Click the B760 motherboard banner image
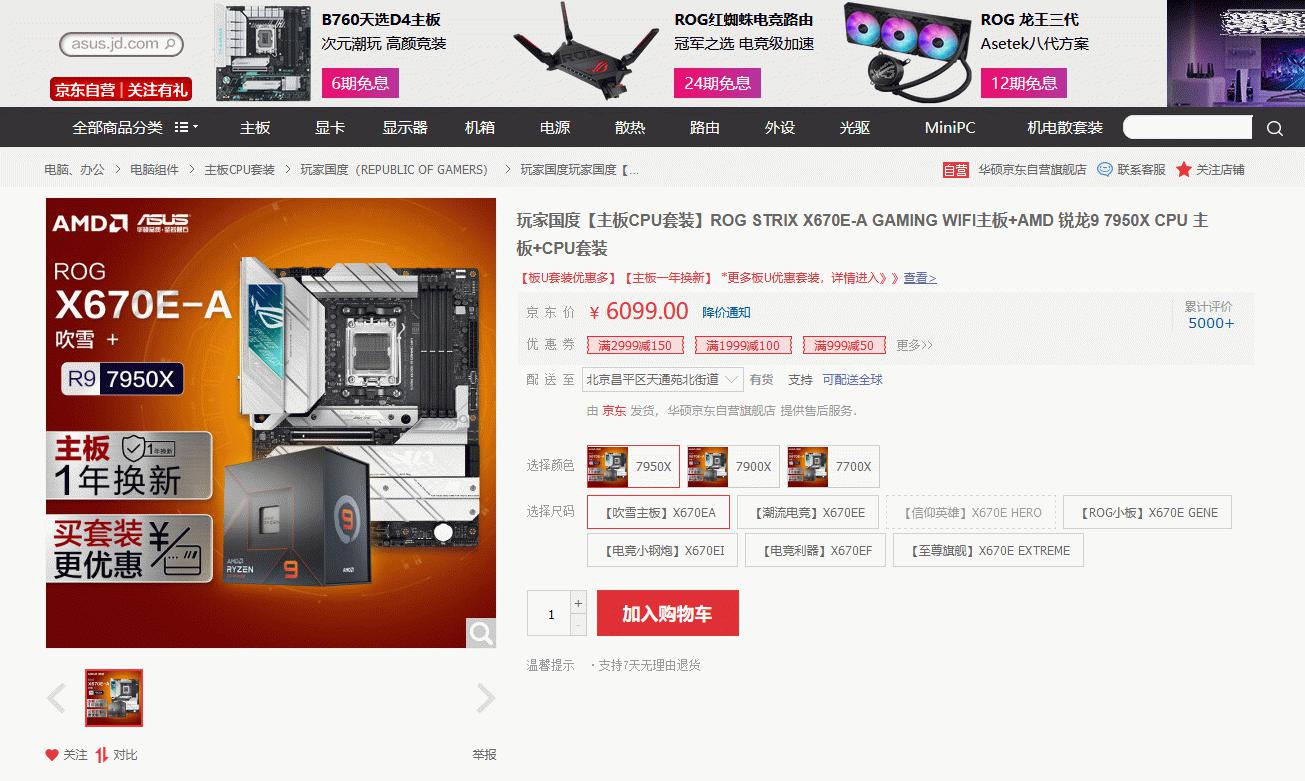The height and width of the screenshot is (781, 1305). point(265,52)
